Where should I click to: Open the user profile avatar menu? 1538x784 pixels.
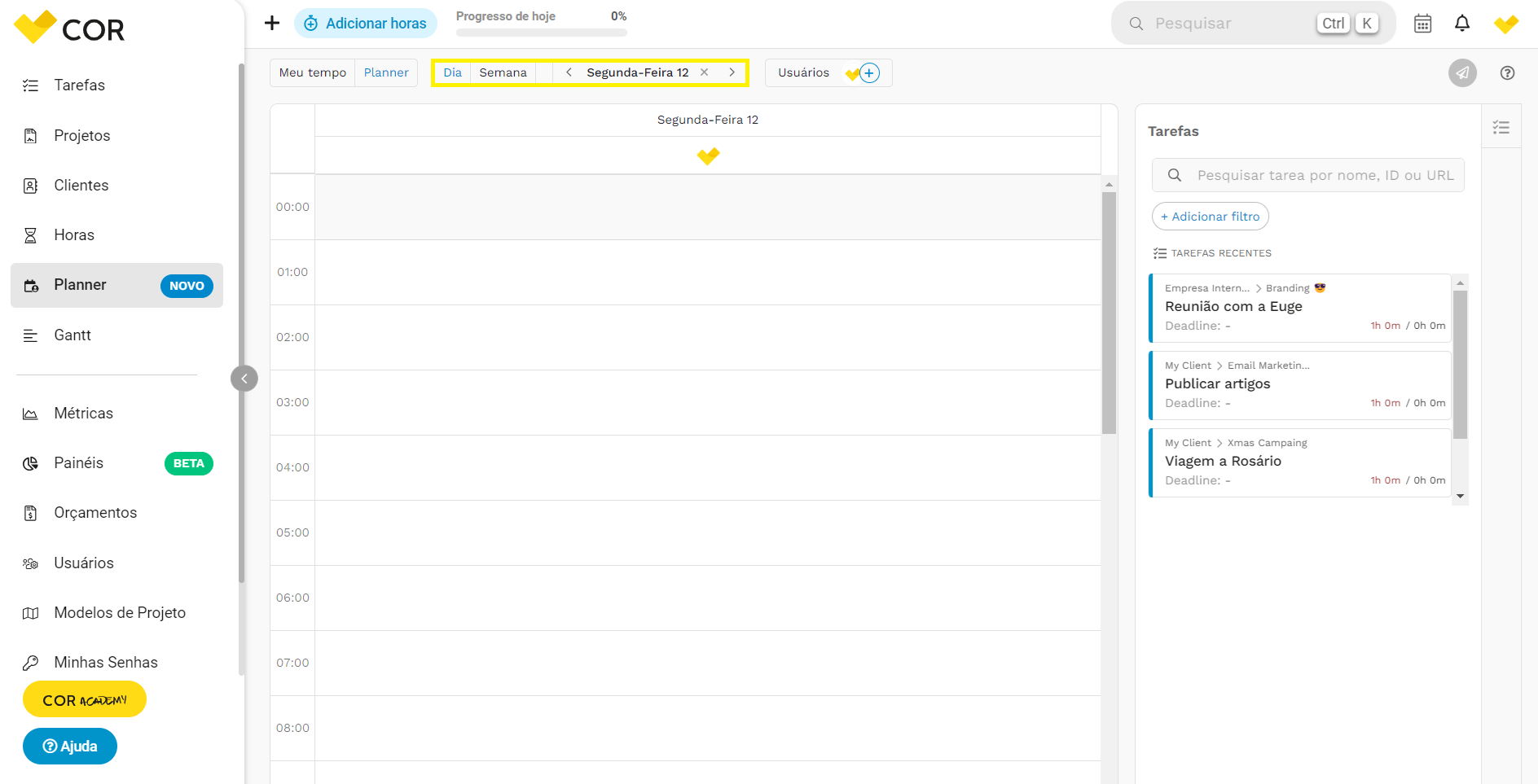1506,24
